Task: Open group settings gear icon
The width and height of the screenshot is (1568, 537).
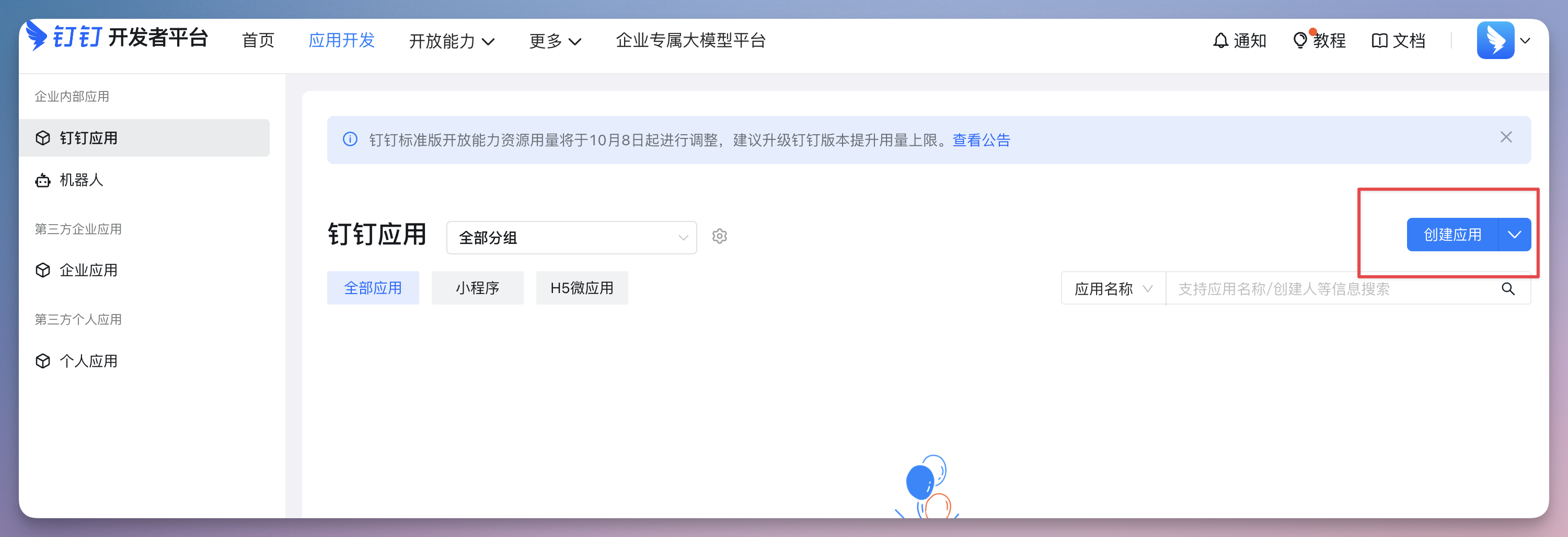Action: pyautogui.click(x=720, y=236)
